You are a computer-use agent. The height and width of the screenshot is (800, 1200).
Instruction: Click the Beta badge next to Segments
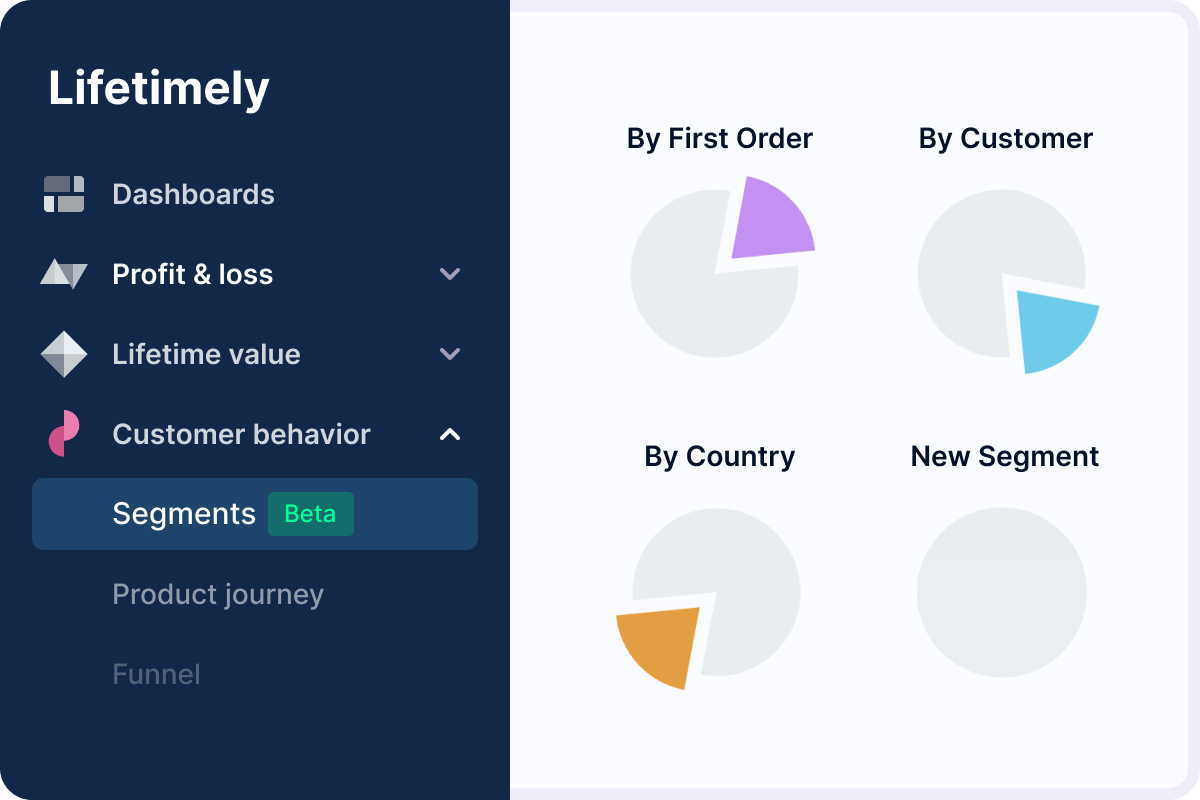[311, 514]
